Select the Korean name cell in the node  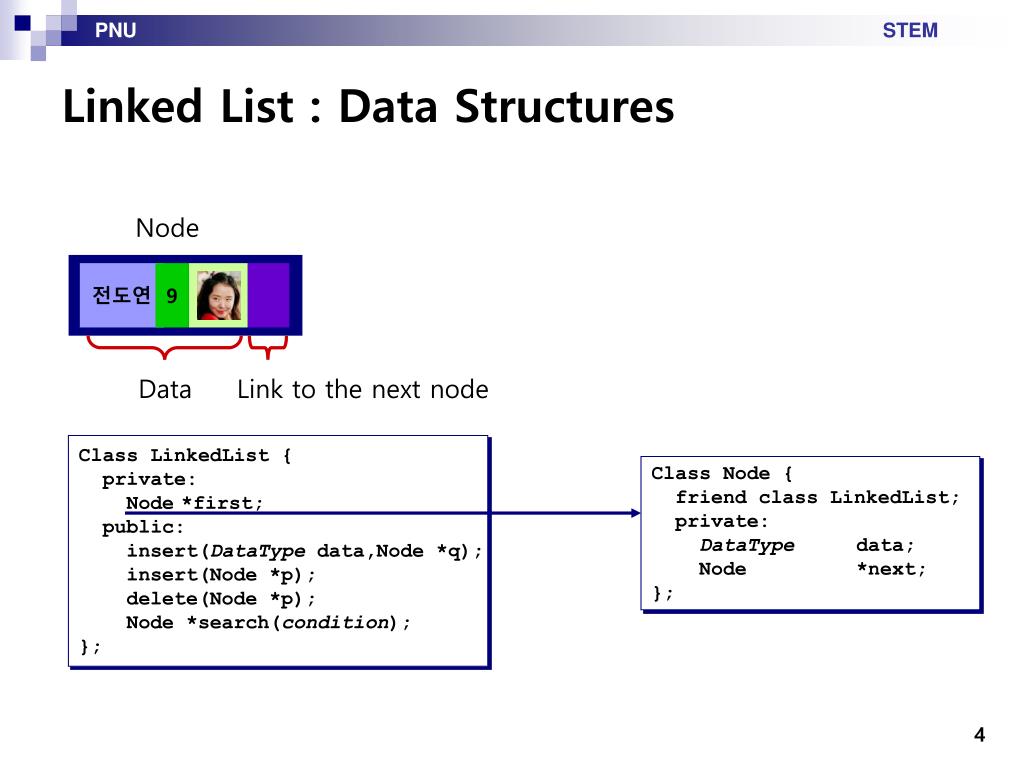(118, 295)
